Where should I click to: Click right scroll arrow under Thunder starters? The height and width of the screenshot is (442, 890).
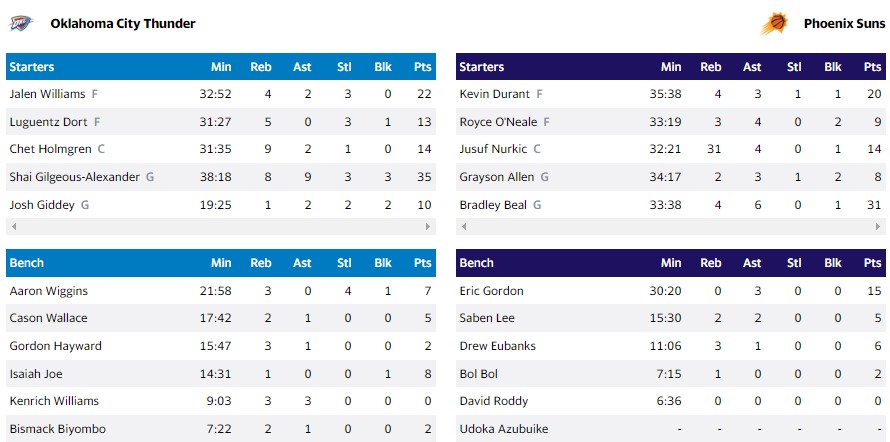click(429, 227)
